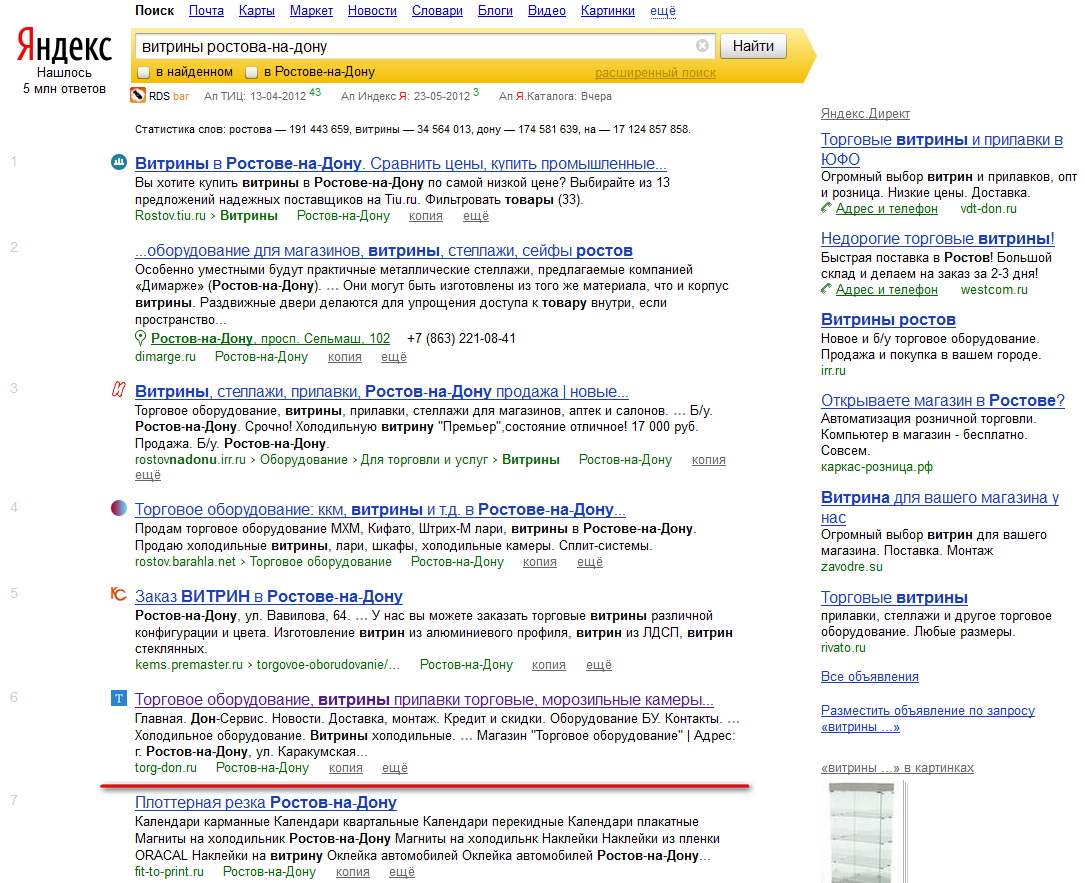This screenshot has height=883, width=1085.
Task: Open cached 'копия' of fit-to-print.ru result
Action: click(353, 872)
